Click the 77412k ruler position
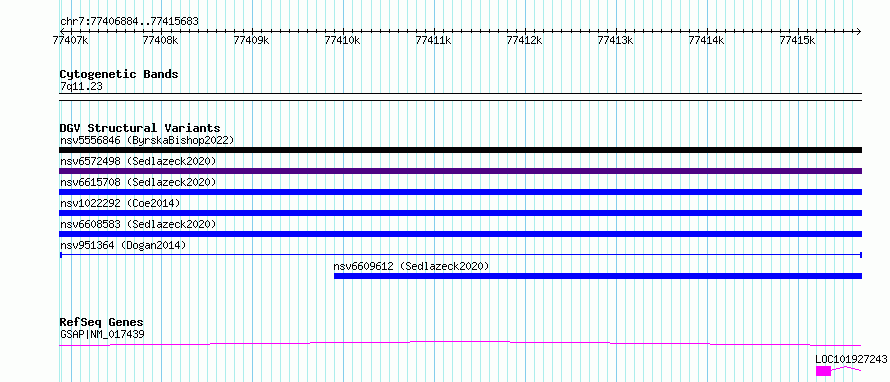This screenshot has height=382, width=890. (x=524, y=40)
